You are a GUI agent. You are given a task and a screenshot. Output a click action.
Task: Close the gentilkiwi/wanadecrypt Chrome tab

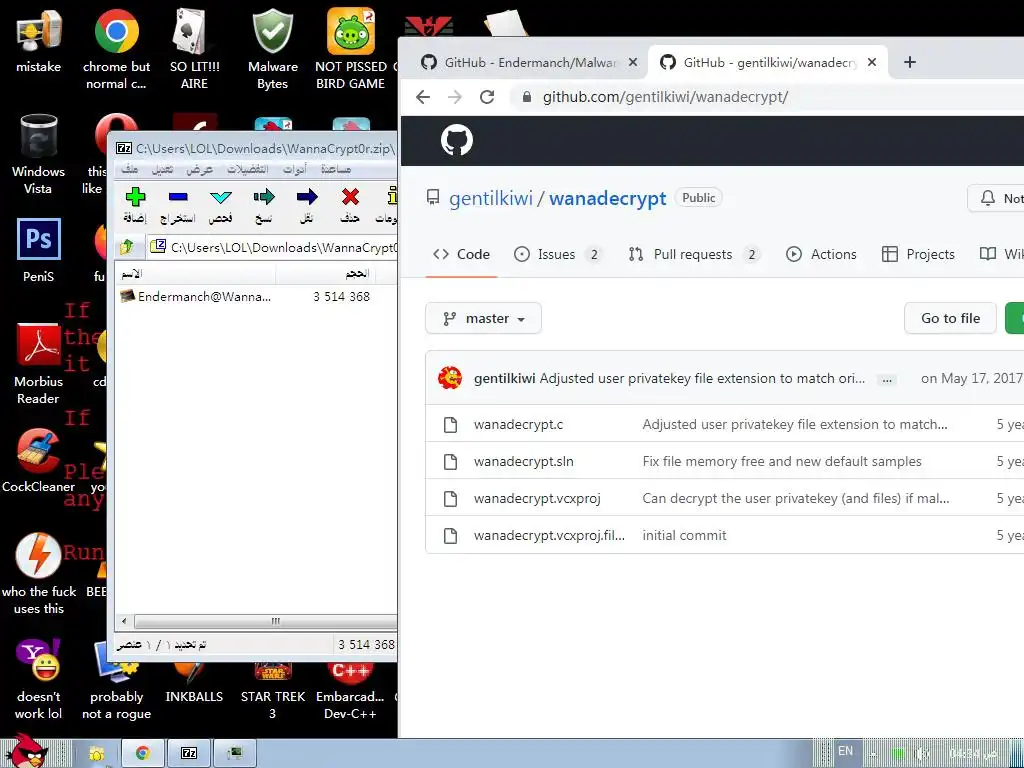coord(872,63)
